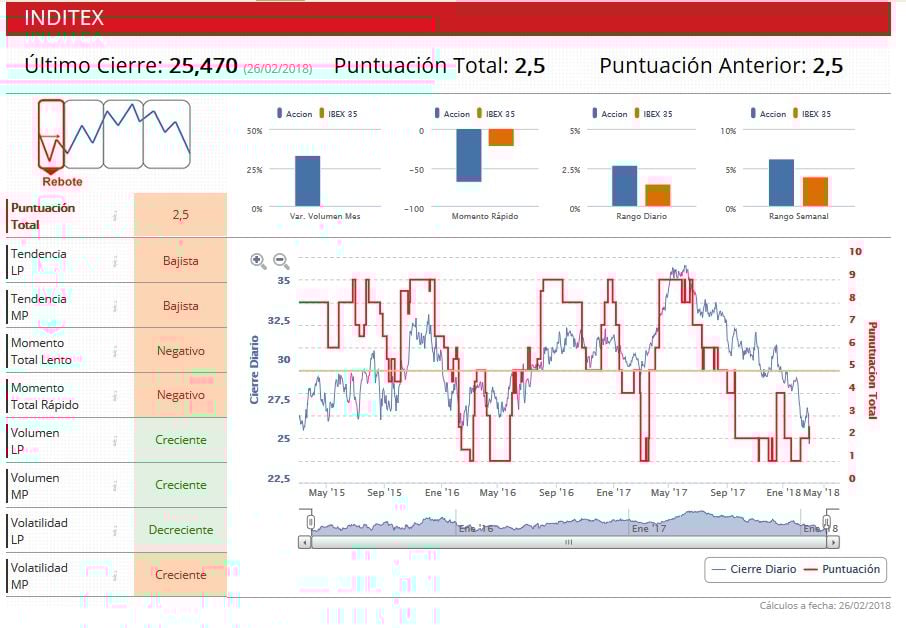This screenshot has width=906, height=628.
Task: Click the Cálculos a fecha footer text
Action: click(x=825, y=605)
